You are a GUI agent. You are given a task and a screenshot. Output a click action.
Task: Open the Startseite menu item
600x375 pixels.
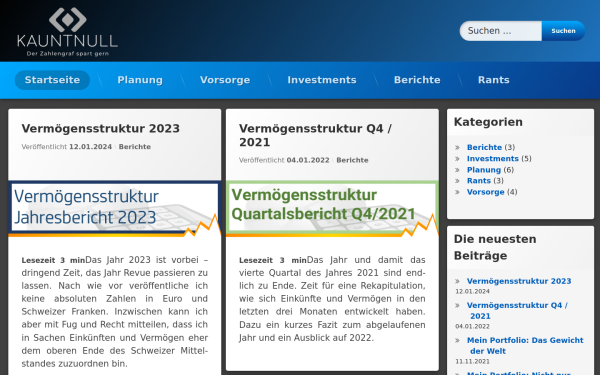52,80
